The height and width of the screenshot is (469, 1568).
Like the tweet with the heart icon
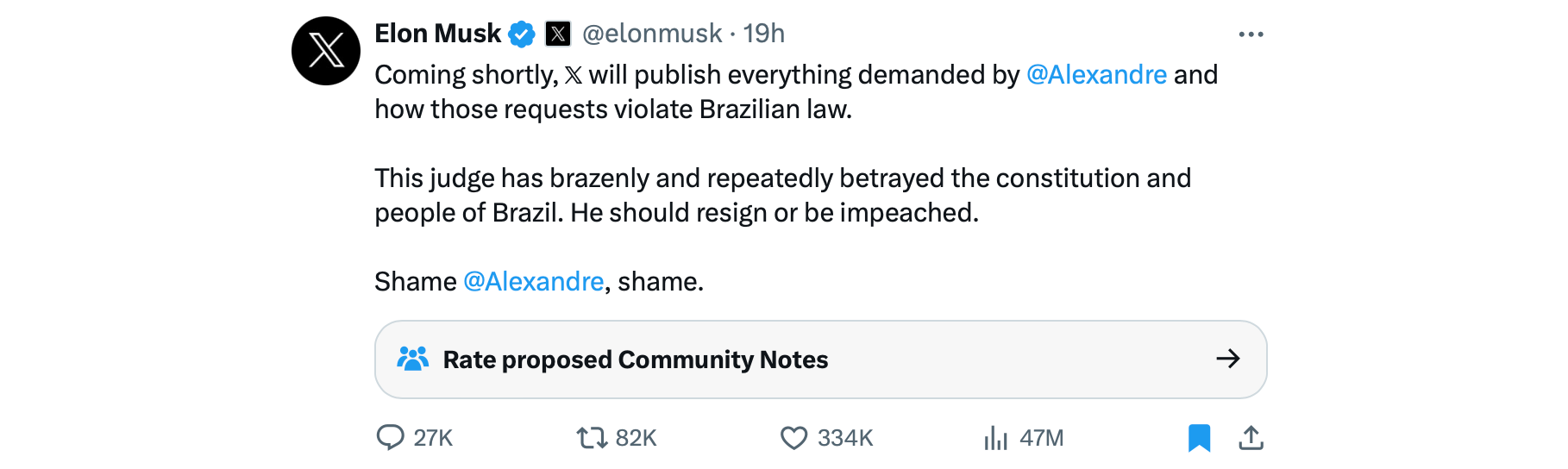[793, 438]
